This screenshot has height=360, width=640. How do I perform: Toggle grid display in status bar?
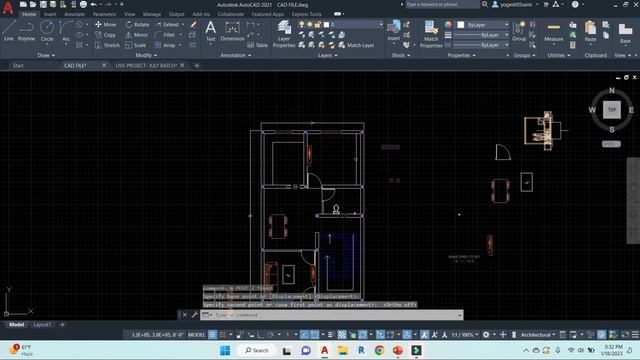pos(213,335)
